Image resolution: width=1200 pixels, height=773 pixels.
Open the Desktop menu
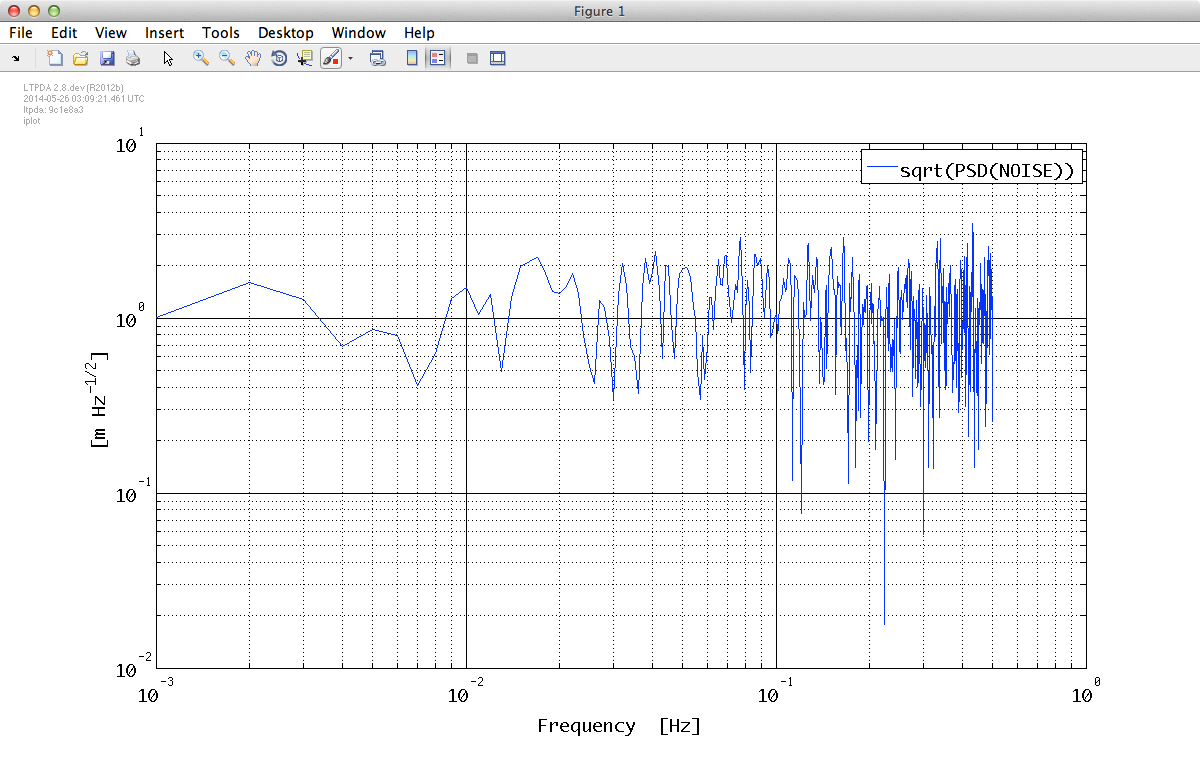[x=286, y=33]
